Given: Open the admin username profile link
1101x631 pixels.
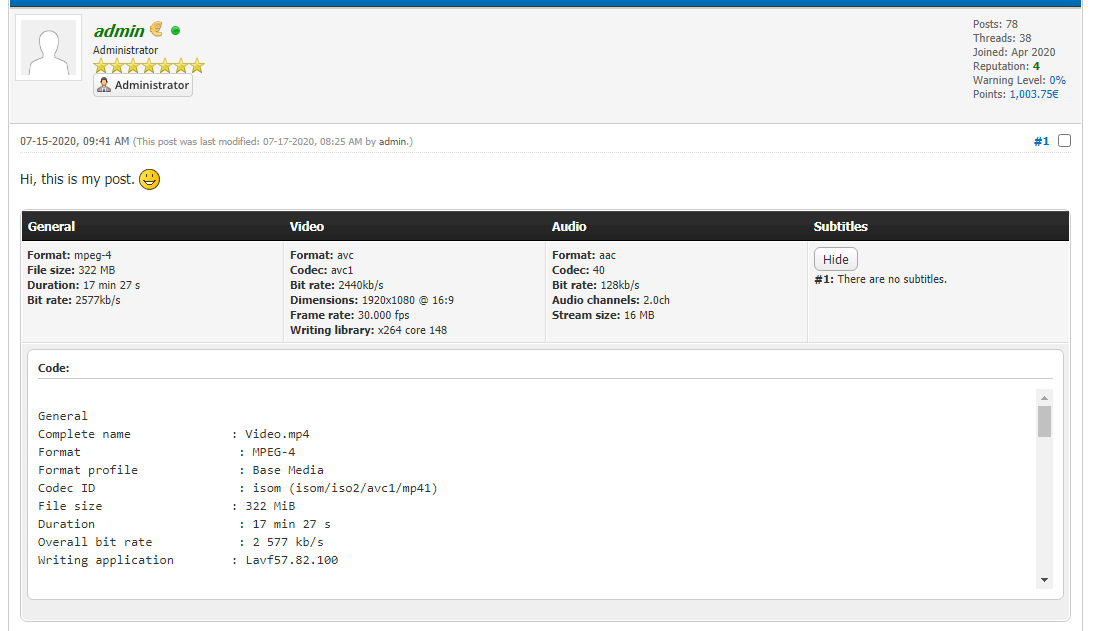Looking at the screenshot, I should point(119,31).
